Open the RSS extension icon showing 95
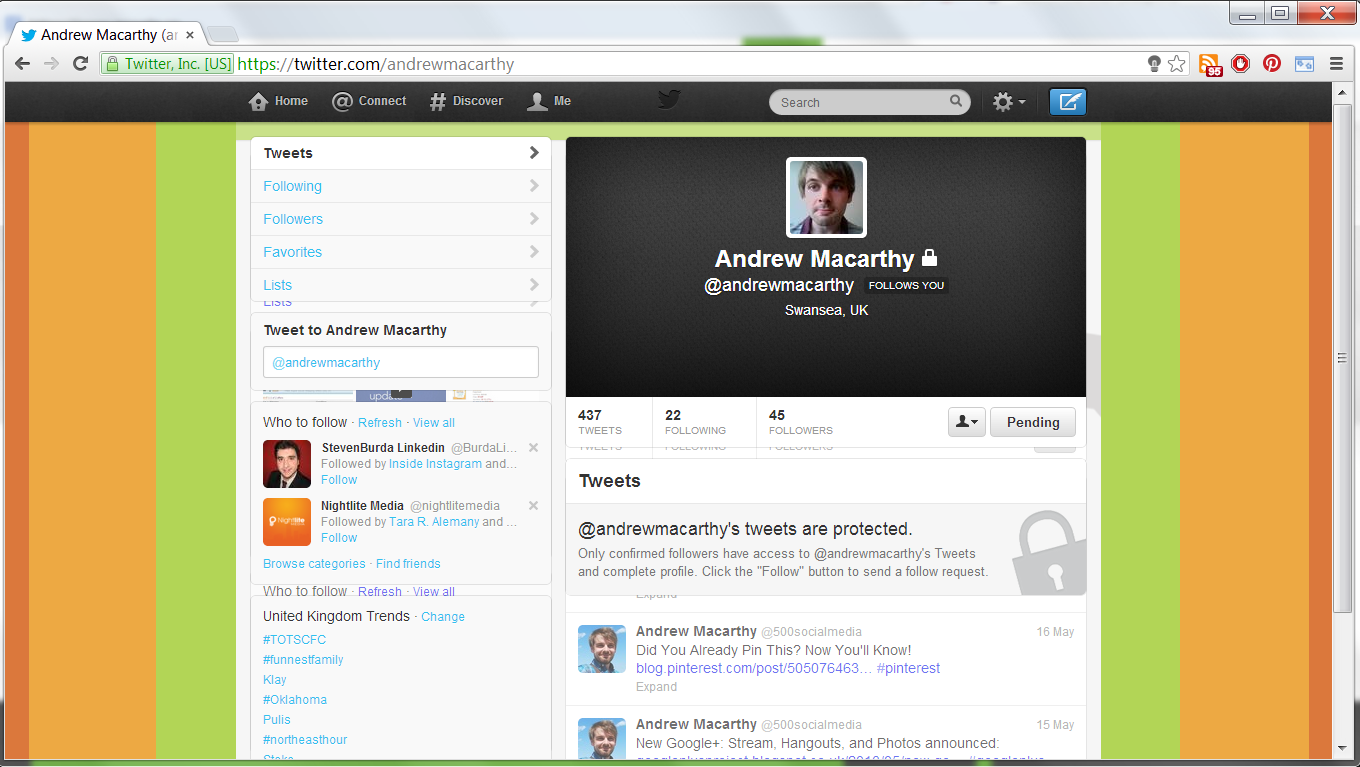This screenshot has width=1360, height=767. point(1210,65)
